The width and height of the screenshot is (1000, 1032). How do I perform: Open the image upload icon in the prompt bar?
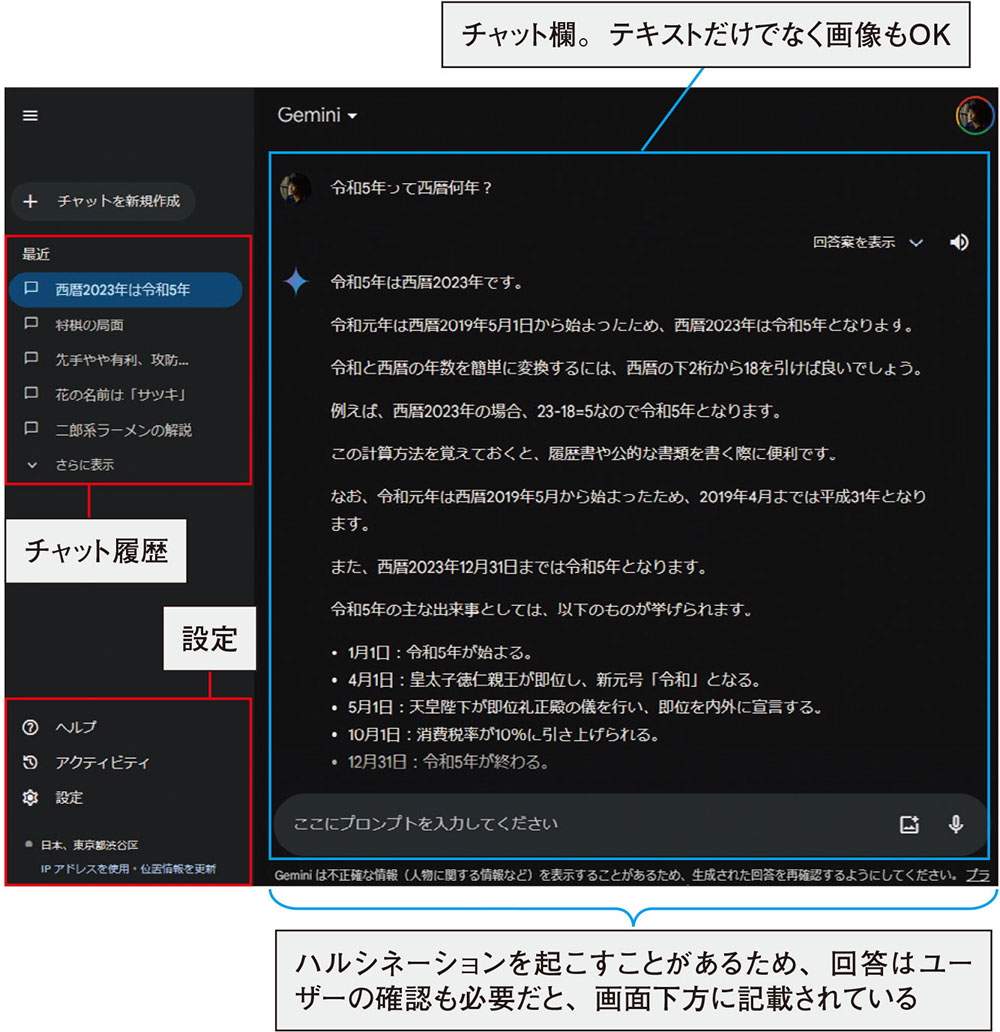coord(909,824)
